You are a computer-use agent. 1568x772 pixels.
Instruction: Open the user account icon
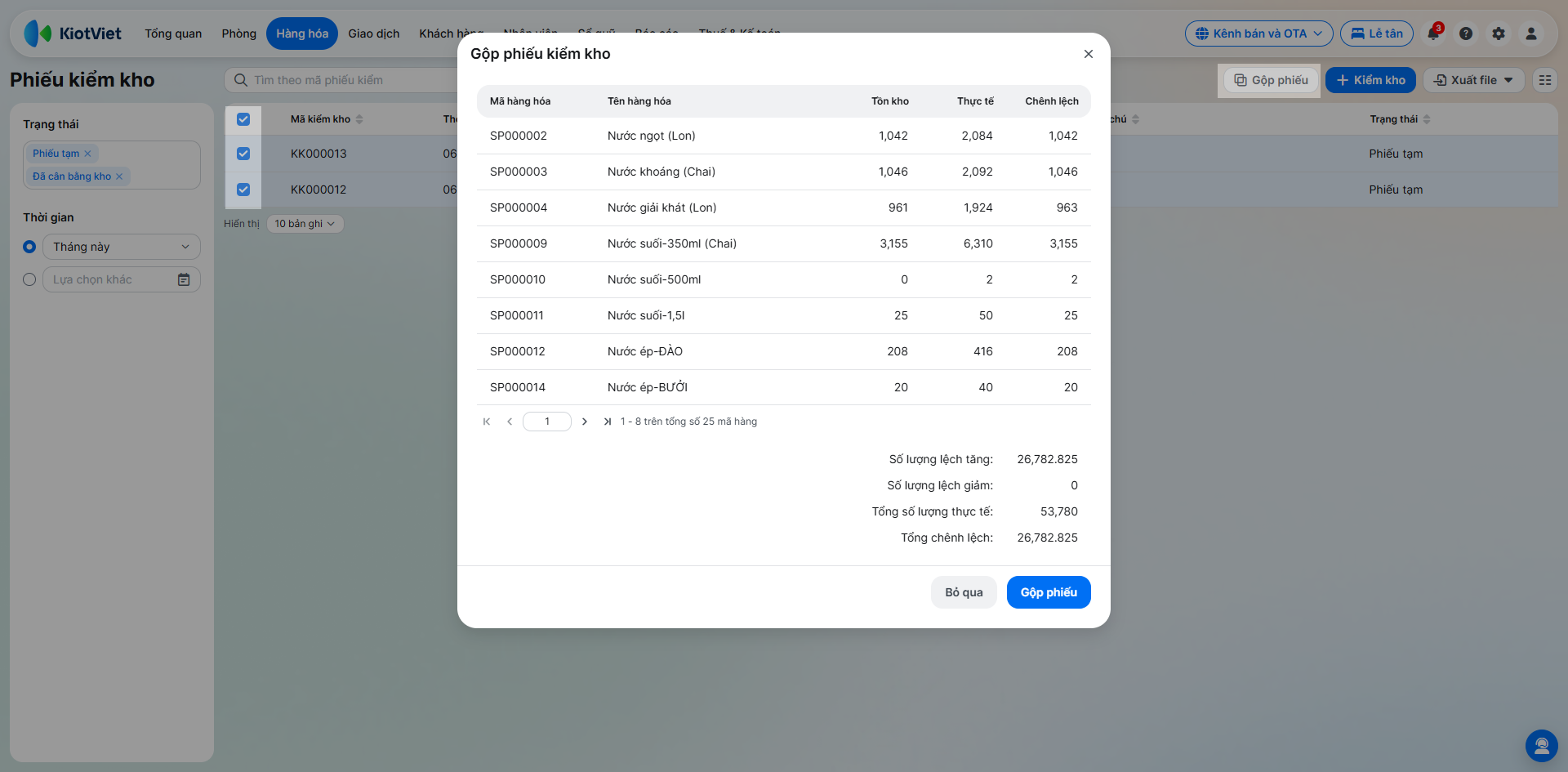pos(1531,33)
